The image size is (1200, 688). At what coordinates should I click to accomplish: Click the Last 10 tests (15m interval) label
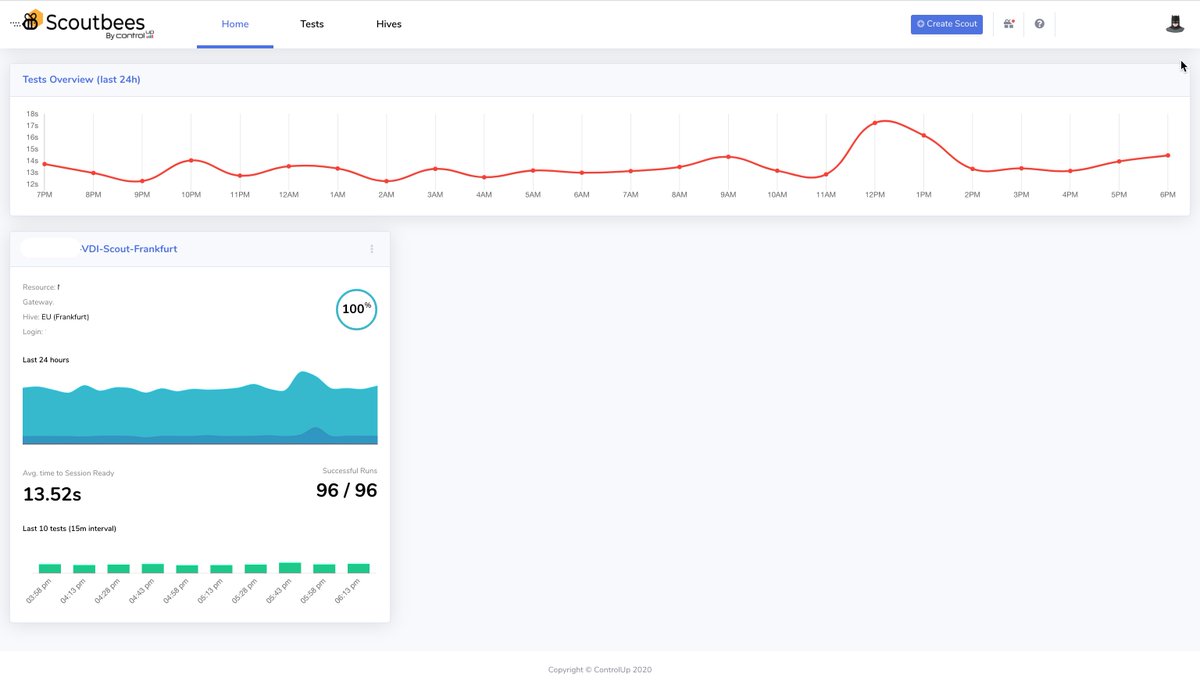pyautogui.click(x=70, y=528)
